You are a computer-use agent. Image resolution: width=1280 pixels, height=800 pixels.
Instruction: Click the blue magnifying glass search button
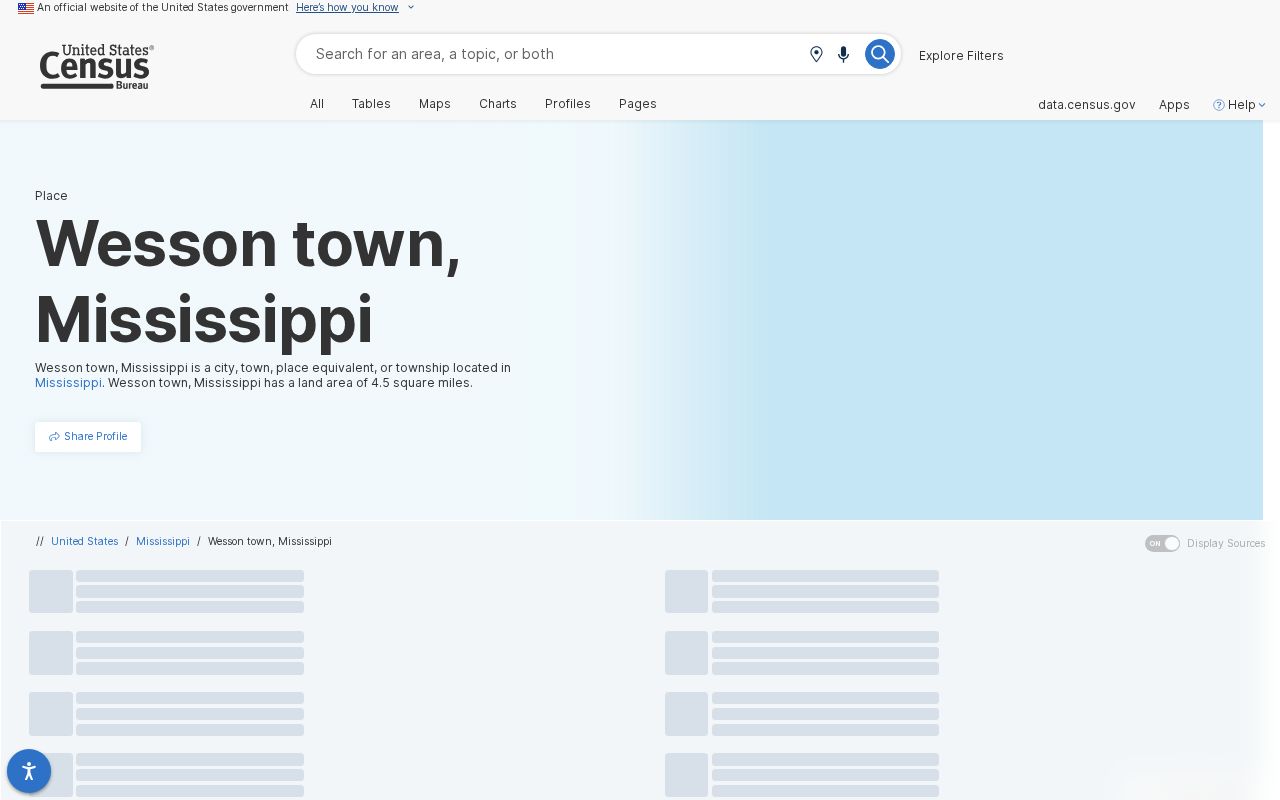(x=879, y=54)
